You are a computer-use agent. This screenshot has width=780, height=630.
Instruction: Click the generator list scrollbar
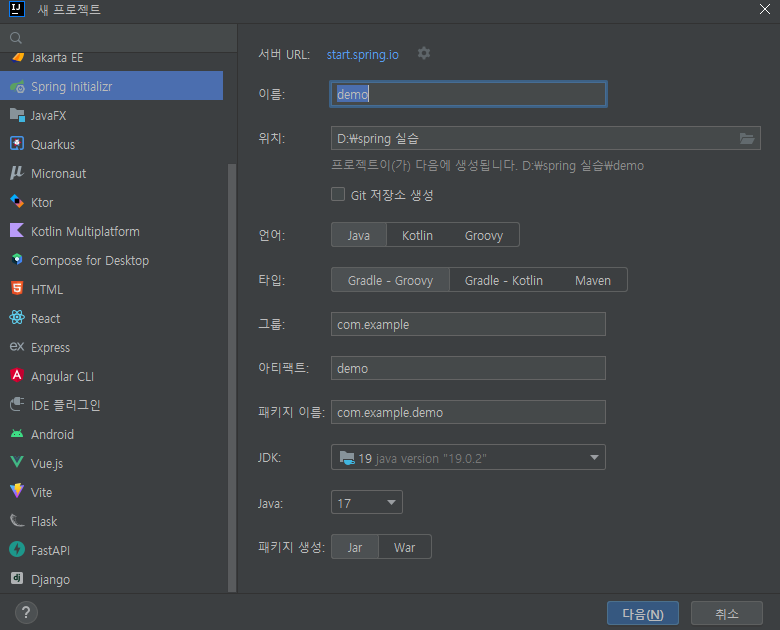click(232, 377)
